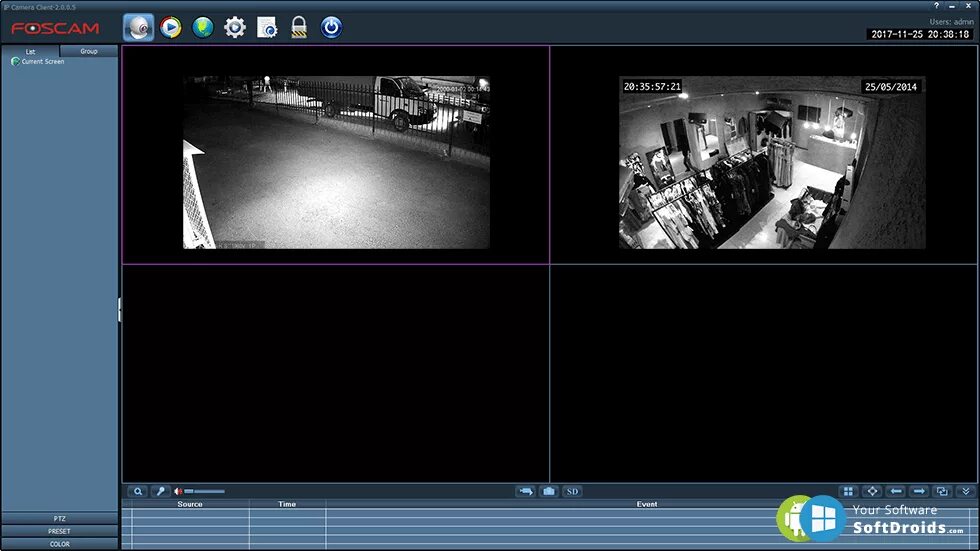Click the FOSCAM logo
Image resolution: width=980 pixels, height=551 pixels.
pyautogui.click(x=55, y=28)
